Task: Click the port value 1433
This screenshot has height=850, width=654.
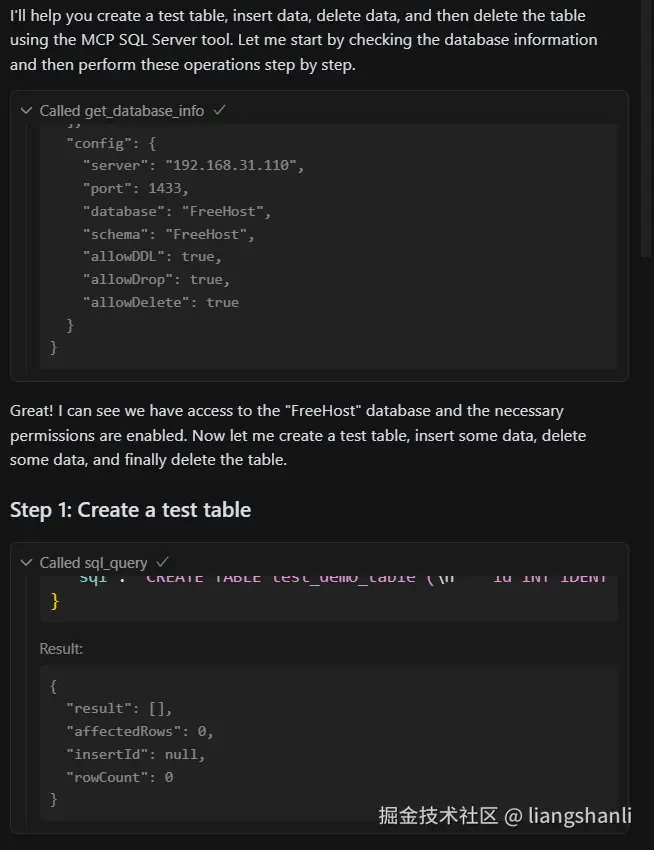Action: (x=167, y=189)
